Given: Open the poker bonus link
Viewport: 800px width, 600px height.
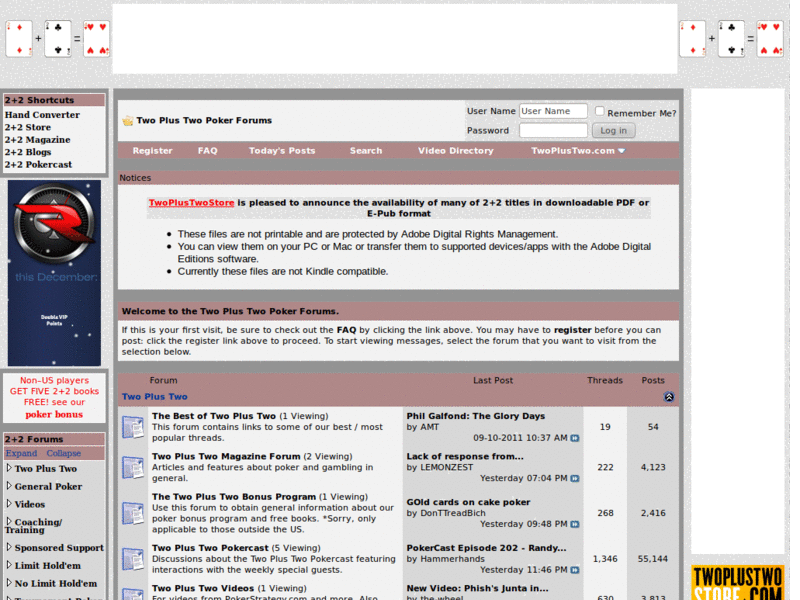Looking at the screenshot, I should tap(54, 414).
